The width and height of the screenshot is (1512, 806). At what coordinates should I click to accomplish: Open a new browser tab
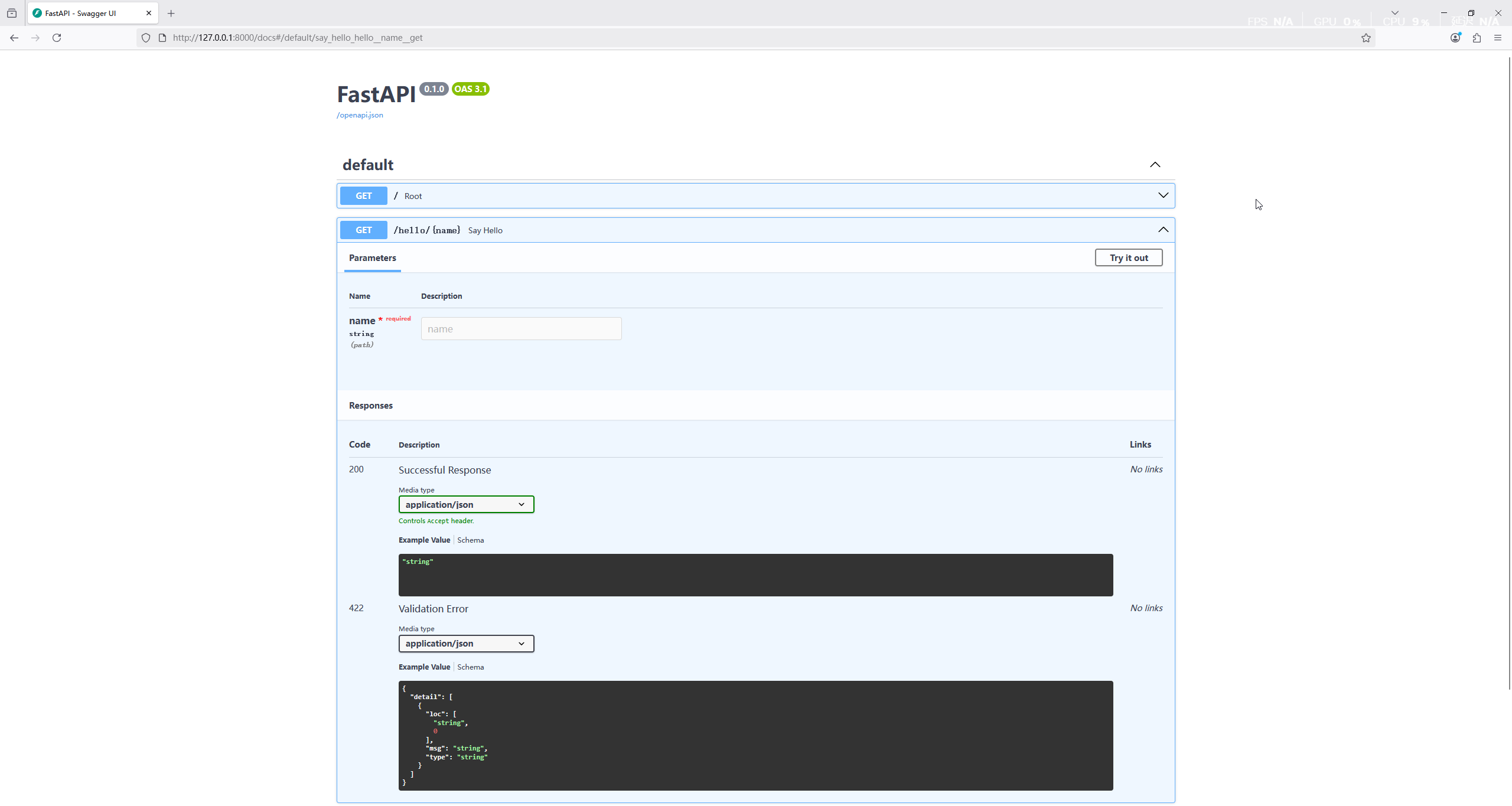coord(171,13)
